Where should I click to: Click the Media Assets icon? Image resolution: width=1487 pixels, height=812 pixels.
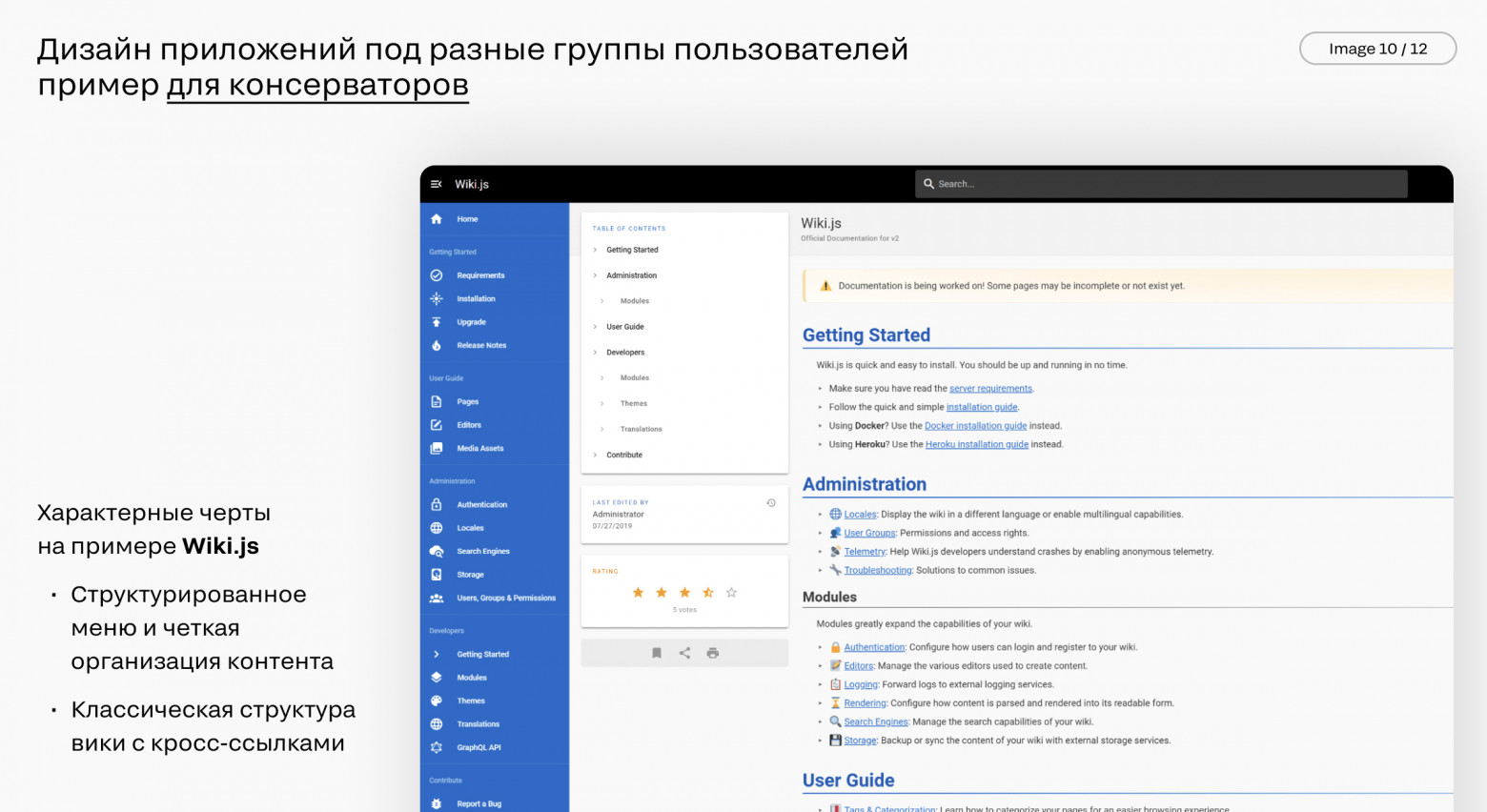pyautogui.click(x=436, y=448)
